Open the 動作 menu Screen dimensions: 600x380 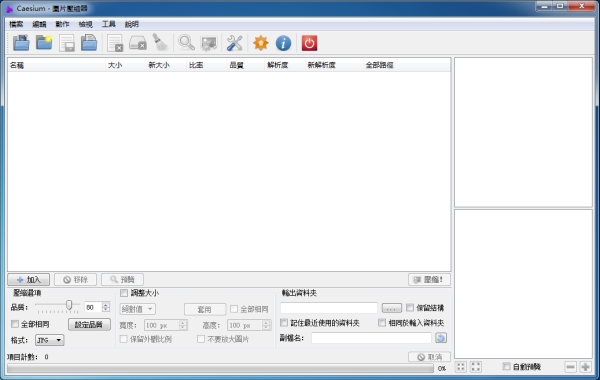[62, 24]
